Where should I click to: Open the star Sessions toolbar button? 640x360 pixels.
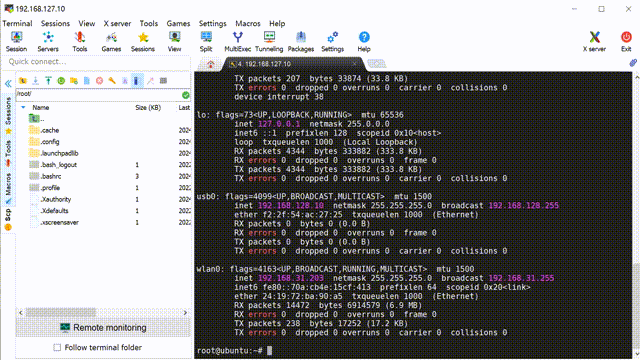(143, 42)
